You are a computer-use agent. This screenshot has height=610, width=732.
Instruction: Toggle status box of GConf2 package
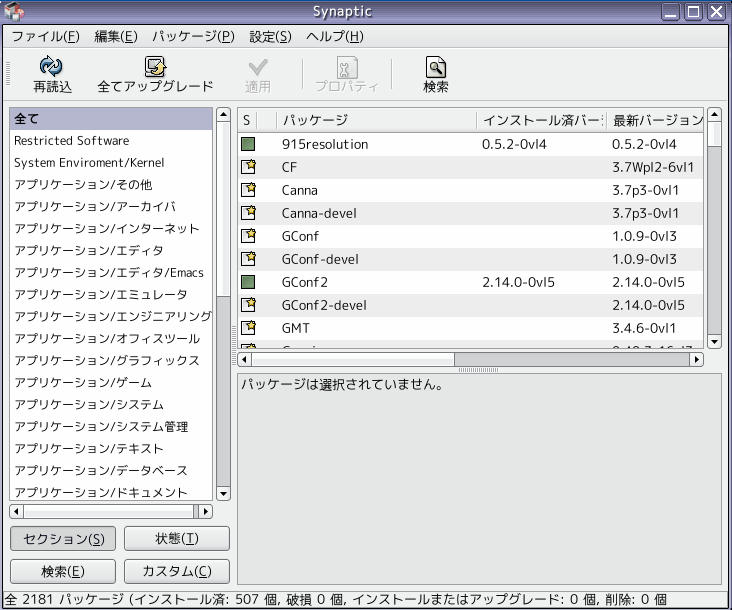(x=248, y=281)
